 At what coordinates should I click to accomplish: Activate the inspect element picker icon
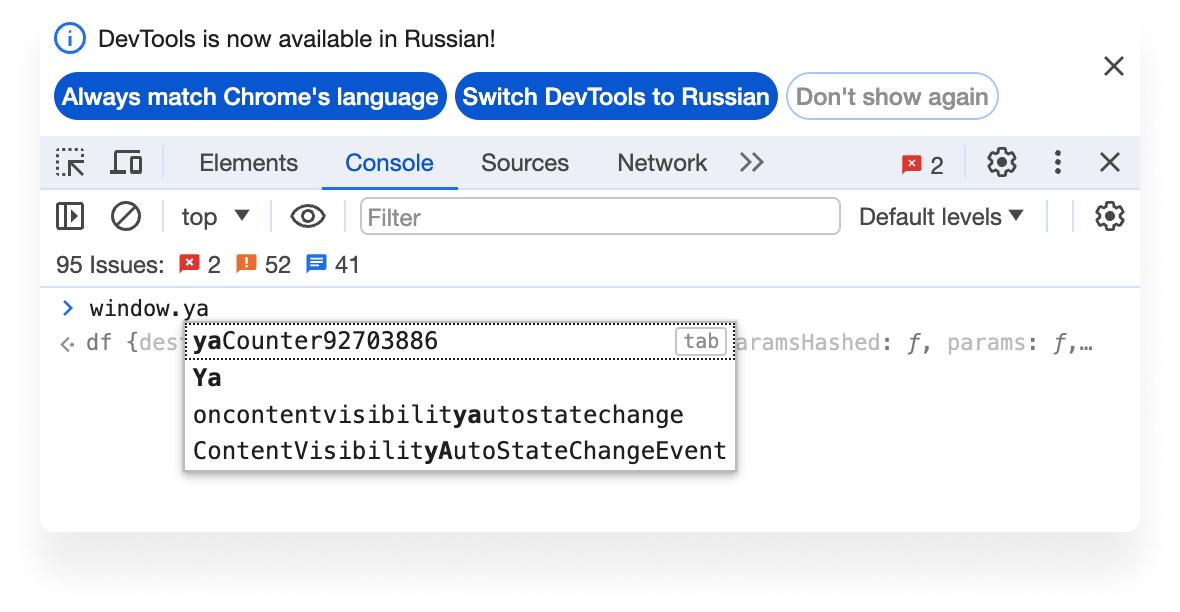[70, 163]
